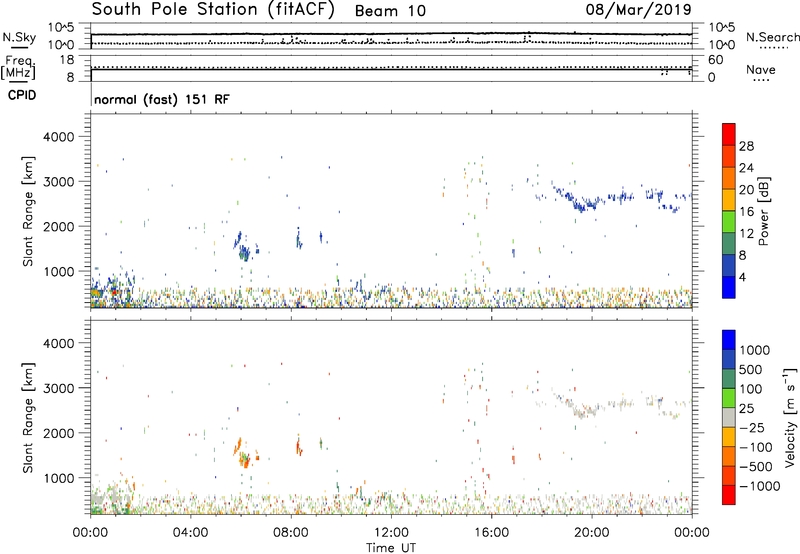Click "4000" on the power panel axis
The width and height of the screenshot is (800, 554).
[x=59, y=137]
